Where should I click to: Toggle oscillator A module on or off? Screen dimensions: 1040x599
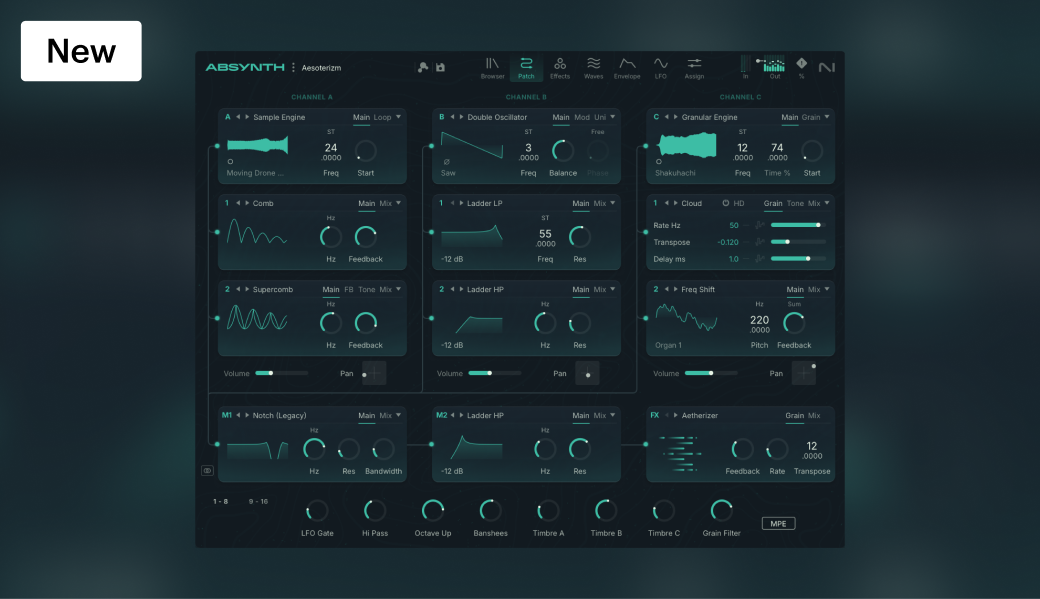click(x=228, y=117)
